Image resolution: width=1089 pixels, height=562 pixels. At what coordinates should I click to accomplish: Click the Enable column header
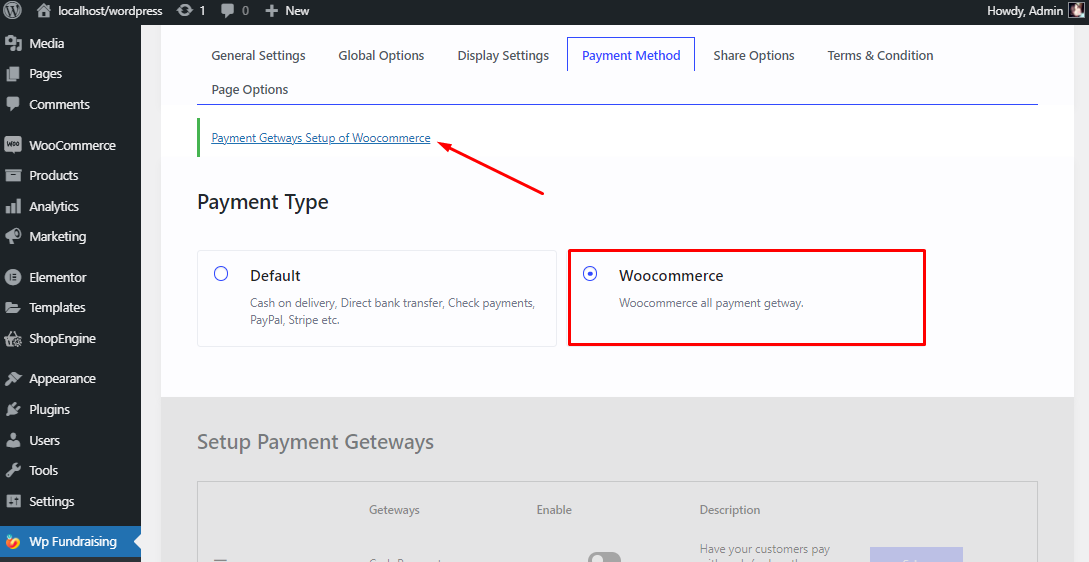[554, 510]
